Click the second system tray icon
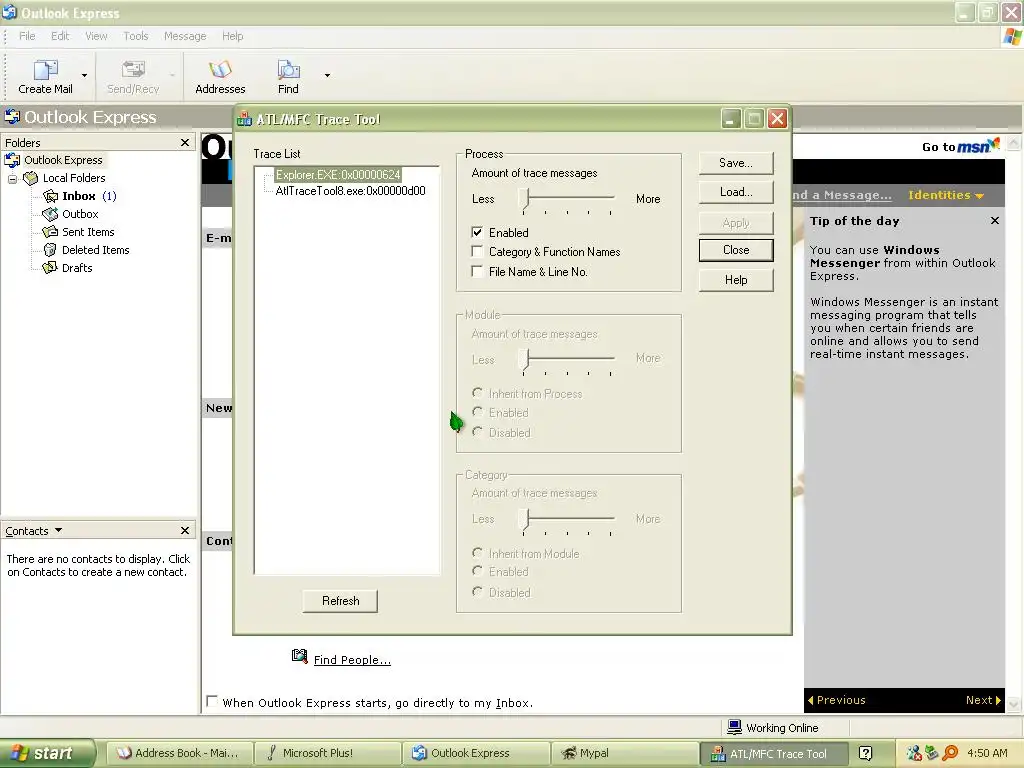 tap(932, 753)
